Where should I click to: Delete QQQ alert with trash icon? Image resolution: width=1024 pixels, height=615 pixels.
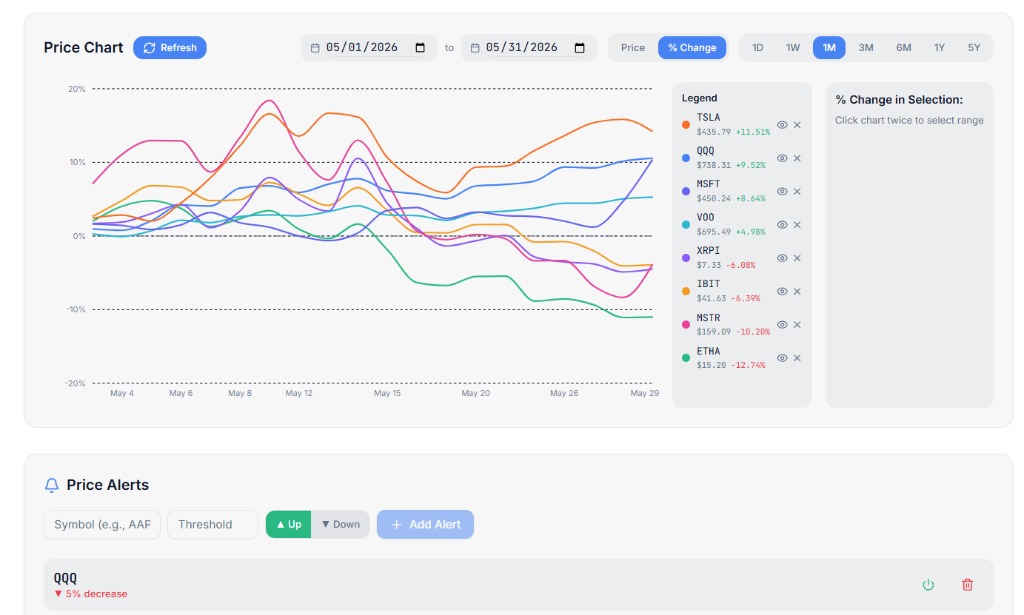[x=967, y=584]
